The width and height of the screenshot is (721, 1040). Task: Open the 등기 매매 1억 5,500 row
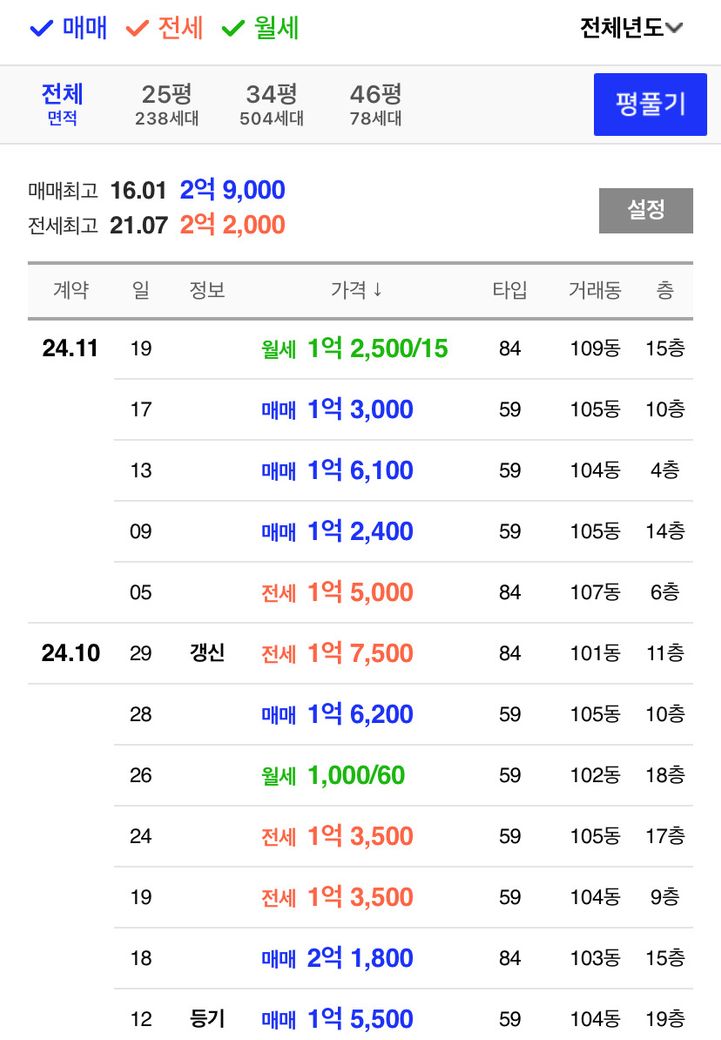[360, 1019]
